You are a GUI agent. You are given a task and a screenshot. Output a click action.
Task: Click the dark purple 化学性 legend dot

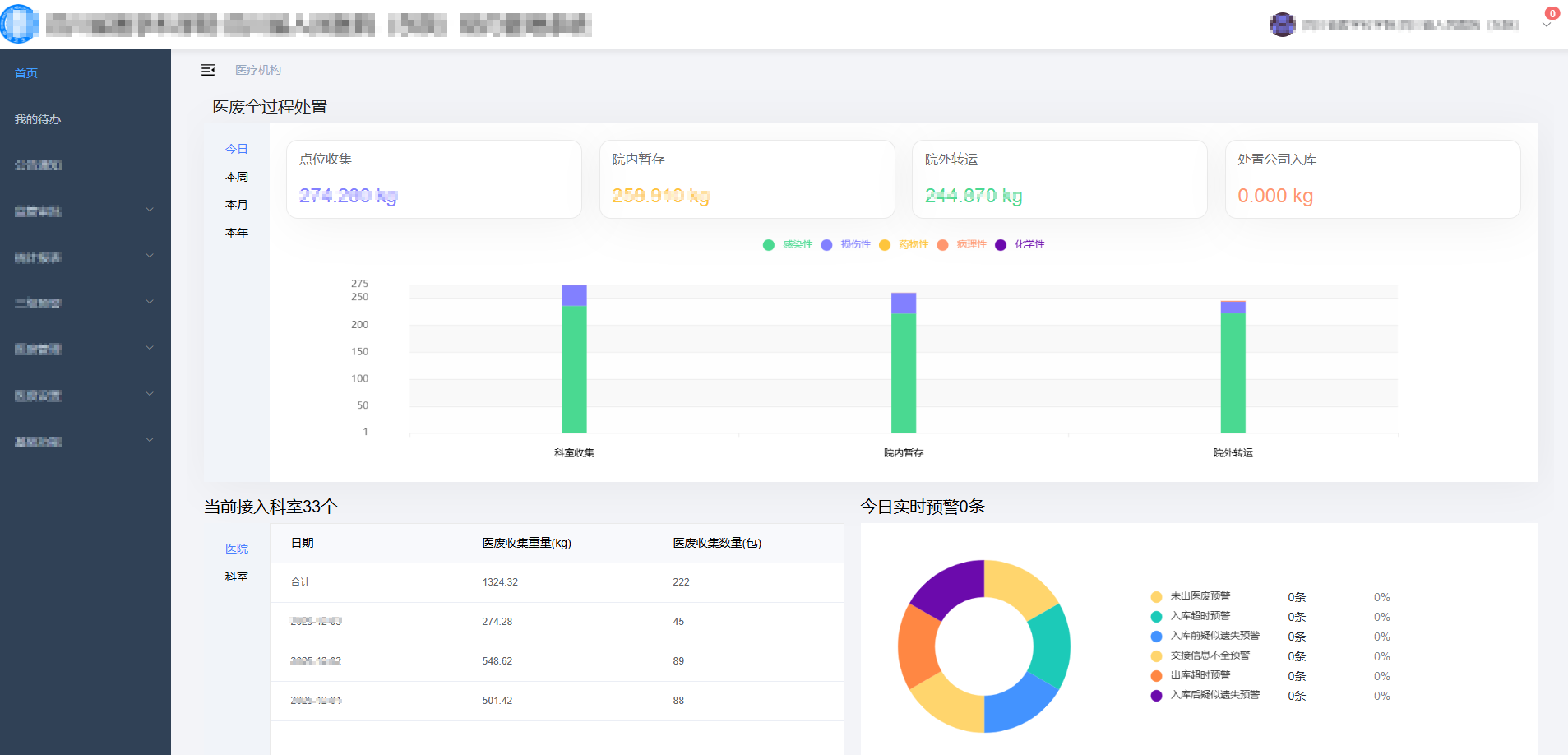[1001, 245]
